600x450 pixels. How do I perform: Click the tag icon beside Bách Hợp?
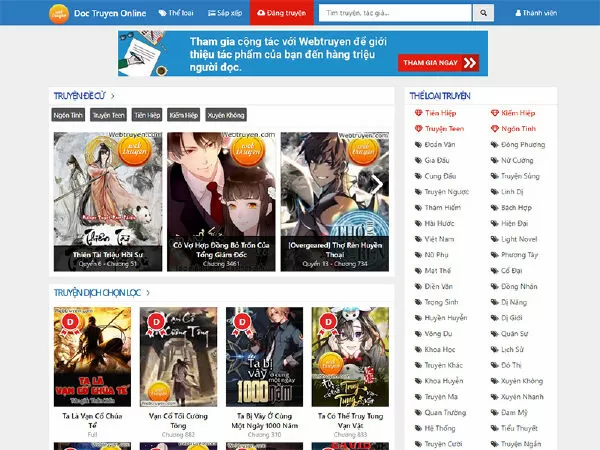point(494,208)
